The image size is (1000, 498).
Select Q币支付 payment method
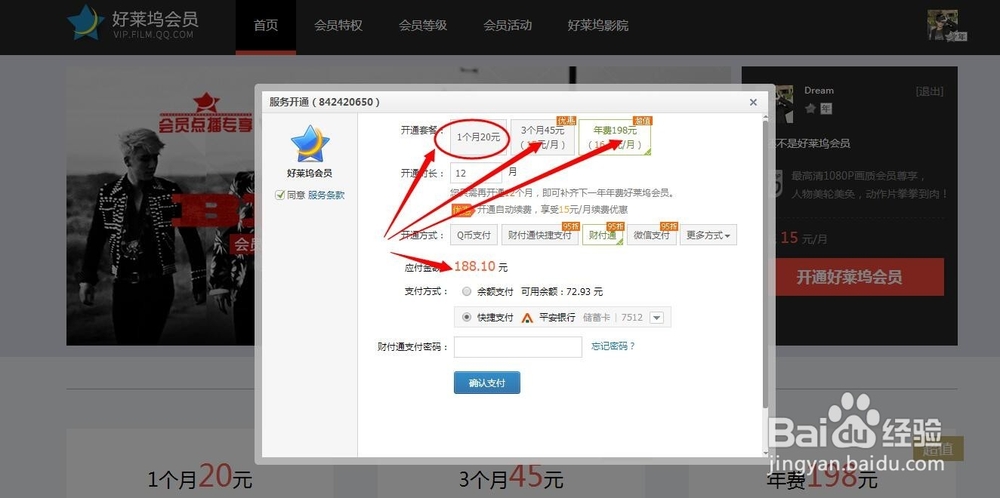pos(473,235)
